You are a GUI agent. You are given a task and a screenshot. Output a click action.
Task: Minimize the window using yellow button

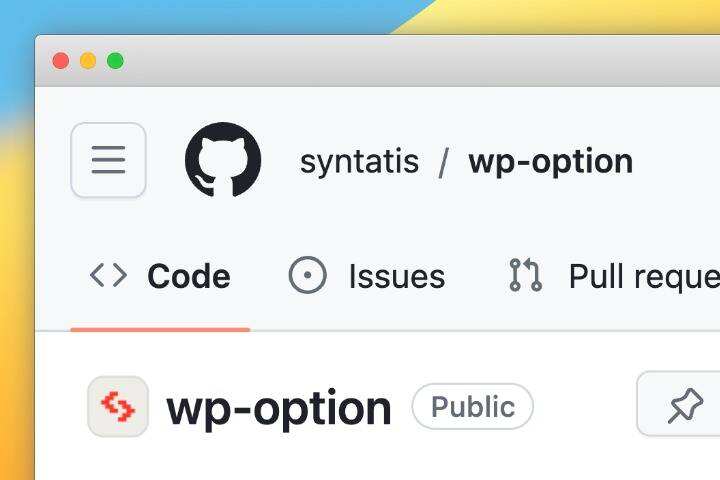[88, 61]
